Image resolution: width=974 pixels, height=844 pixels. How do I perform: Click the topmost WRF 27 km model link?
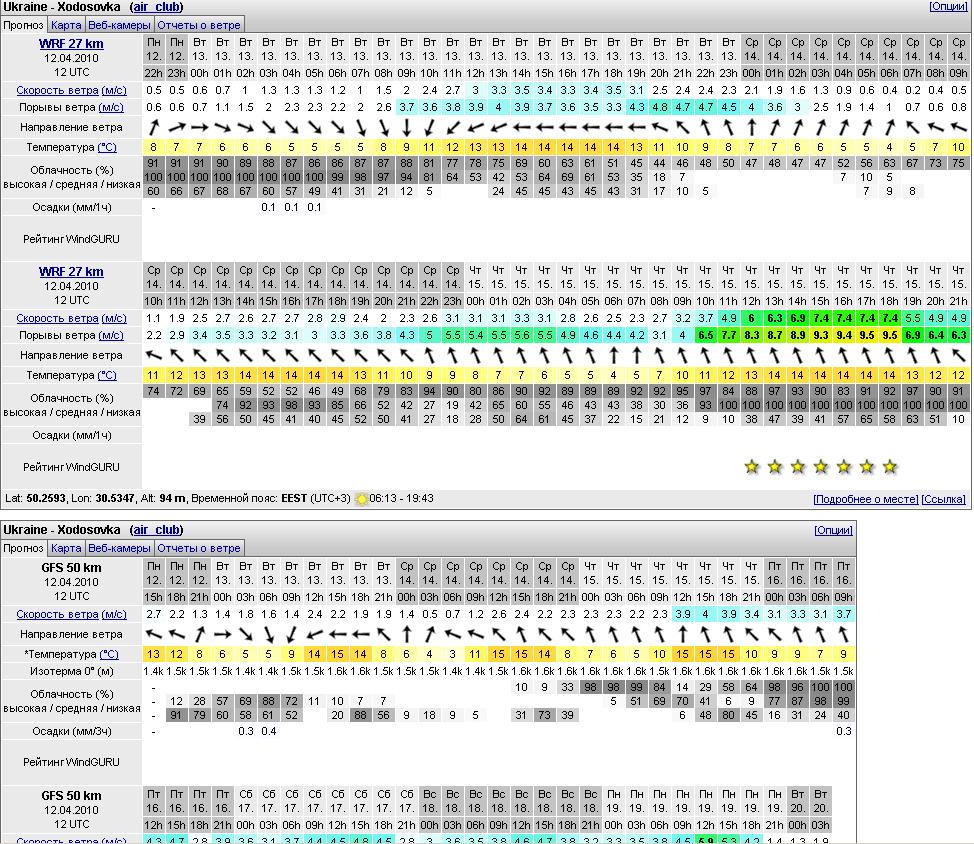point(71,44)
